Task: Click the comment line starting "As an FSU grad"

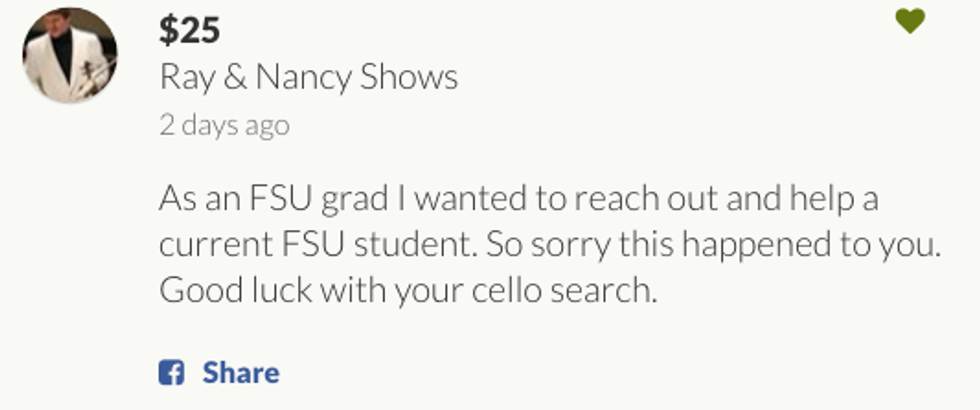Action: click(518, 198)
